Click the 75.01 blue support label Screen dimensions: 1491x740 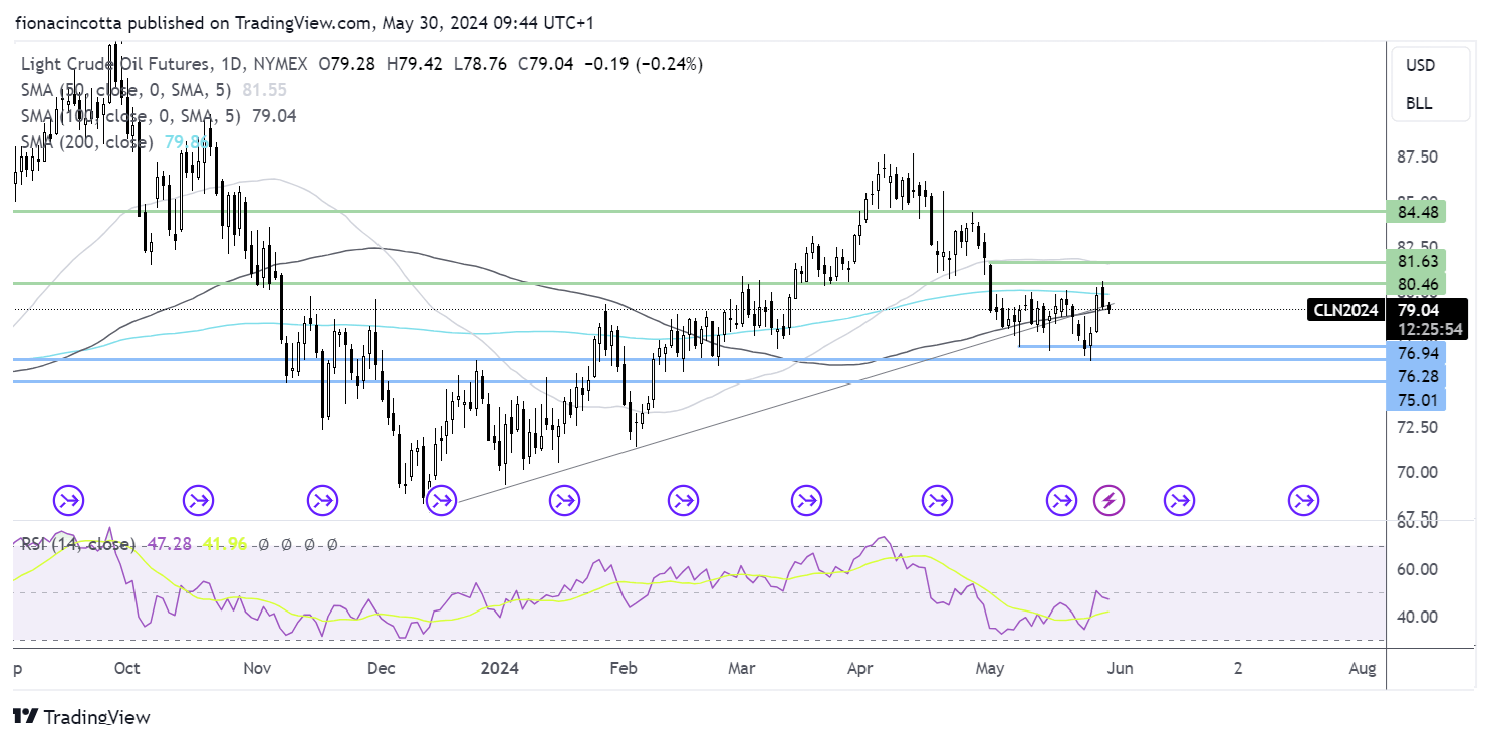1415,400
